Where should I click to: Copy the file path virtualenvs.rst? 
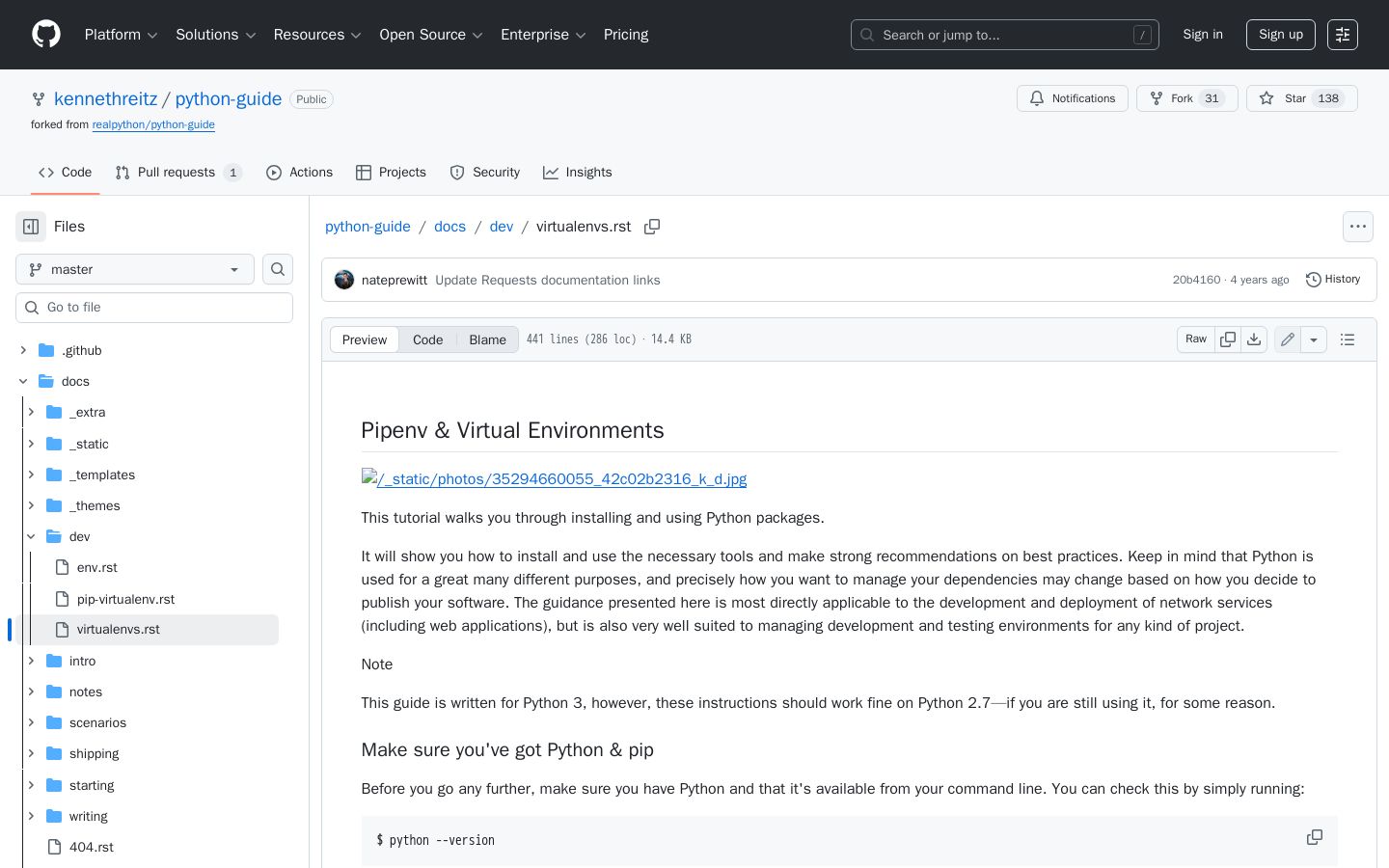[652, 227]
